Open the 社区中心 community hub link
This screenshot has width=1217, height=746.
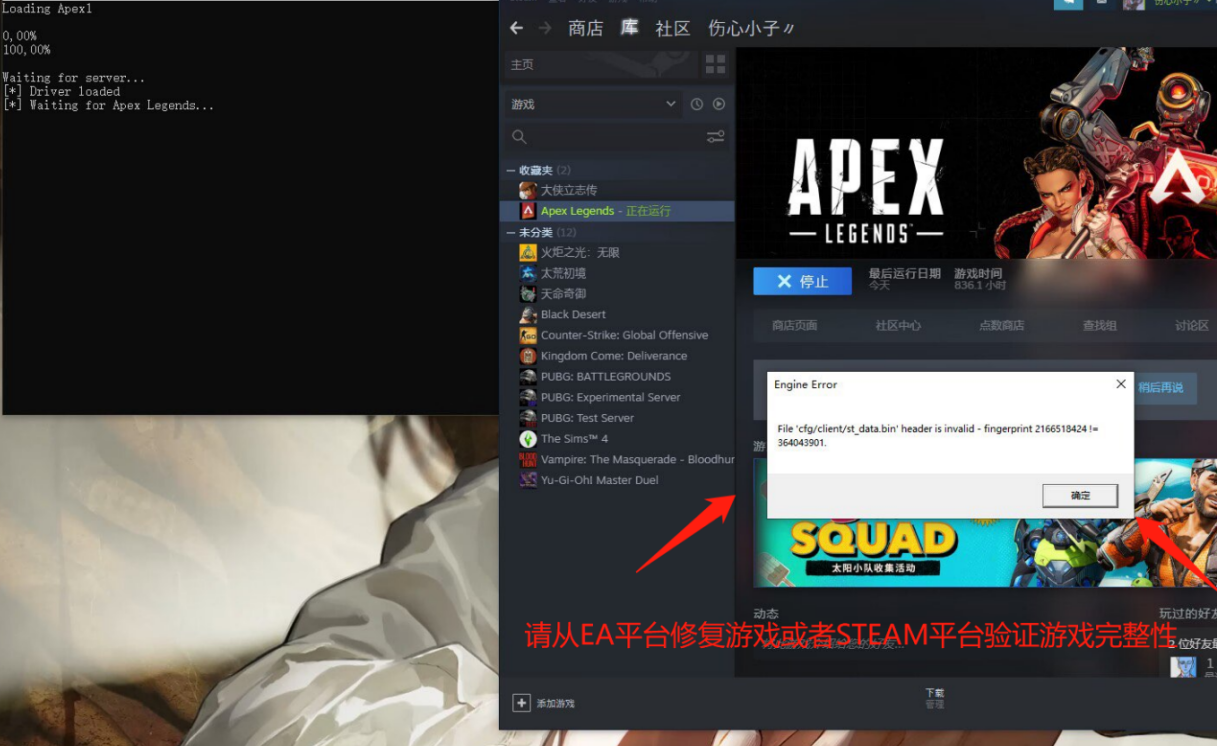(x=898, y=326)
